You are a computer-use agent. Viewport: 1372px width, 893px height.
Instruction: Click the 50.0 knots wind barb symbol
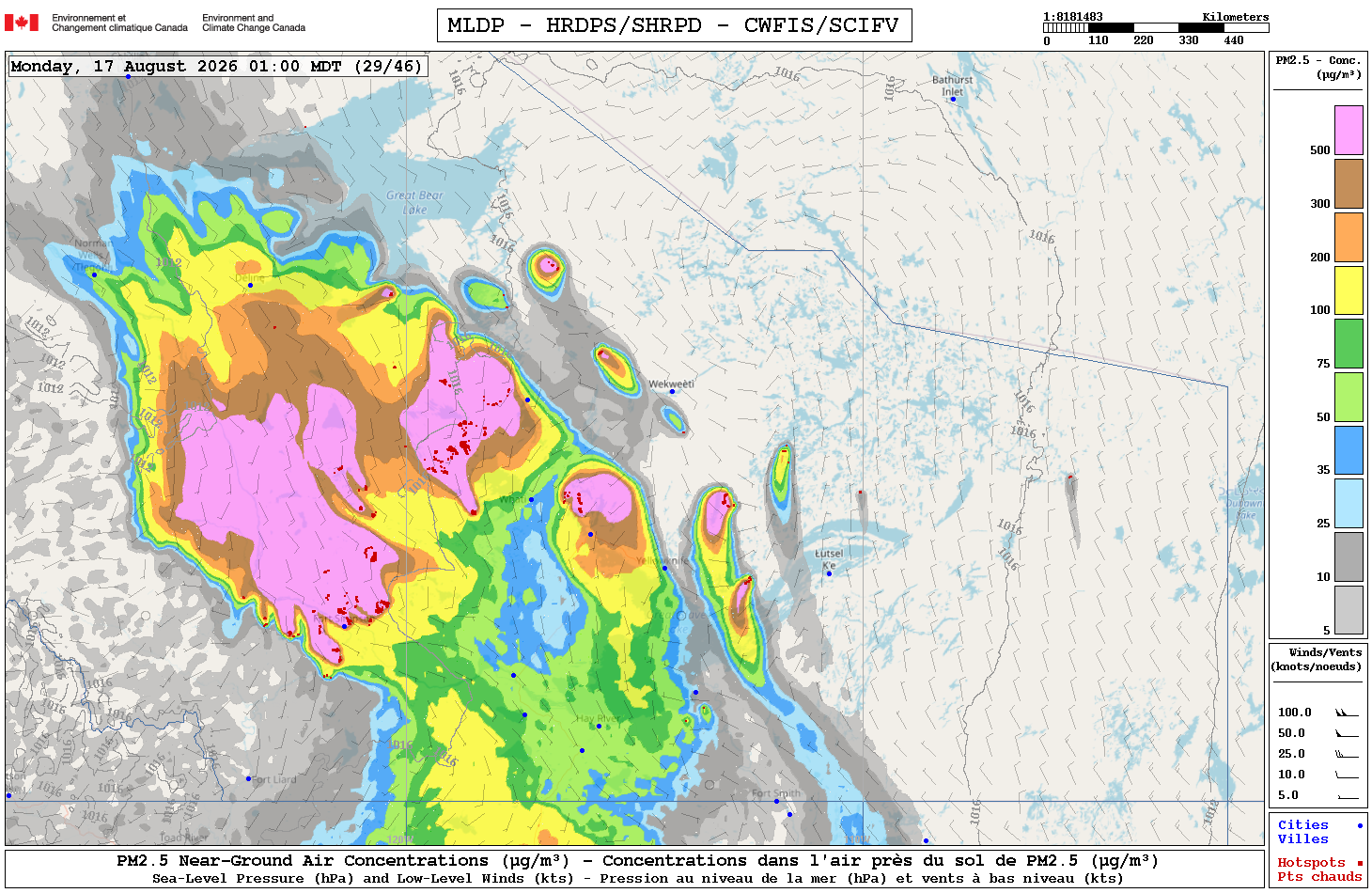click(1347, 733)
